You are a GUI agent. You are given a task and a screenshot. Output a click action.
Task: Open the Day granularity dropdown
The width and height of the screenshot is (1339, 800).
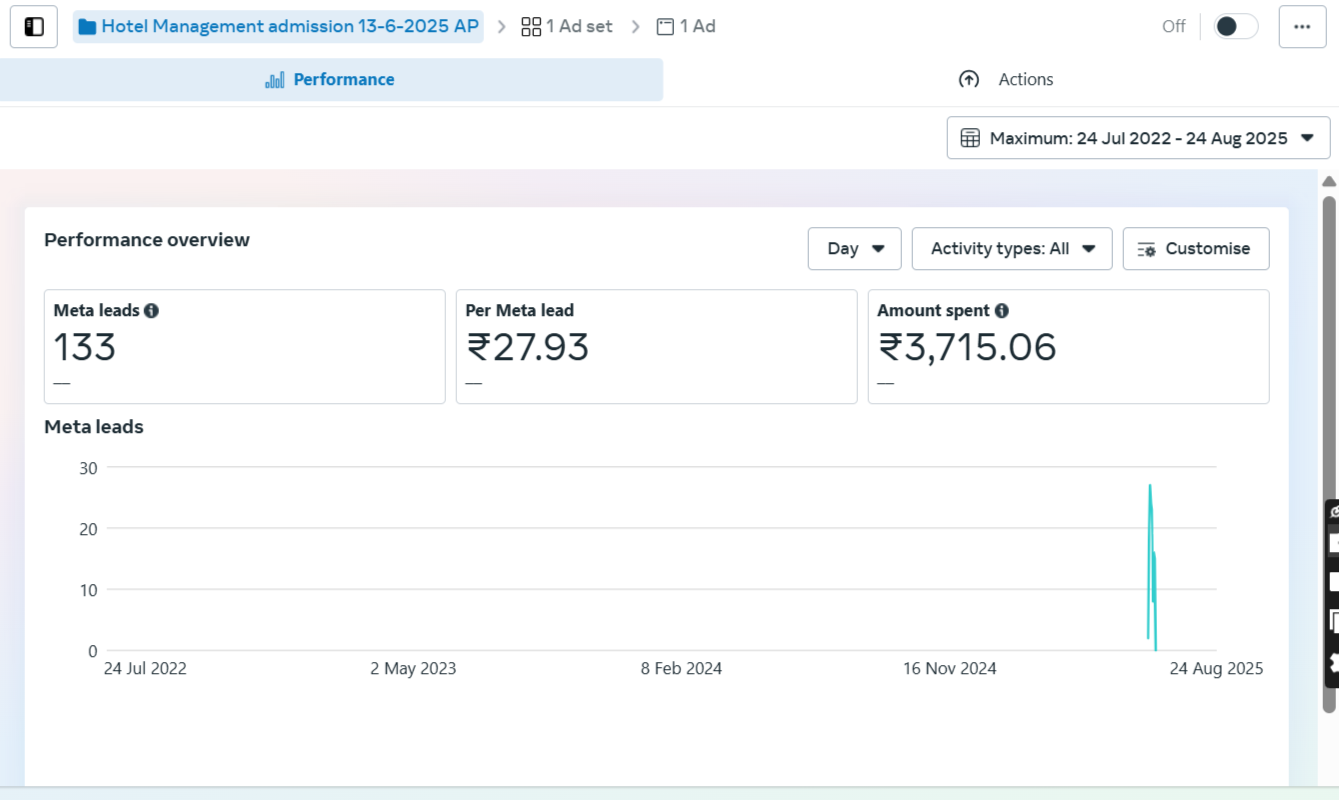point(855,249)
